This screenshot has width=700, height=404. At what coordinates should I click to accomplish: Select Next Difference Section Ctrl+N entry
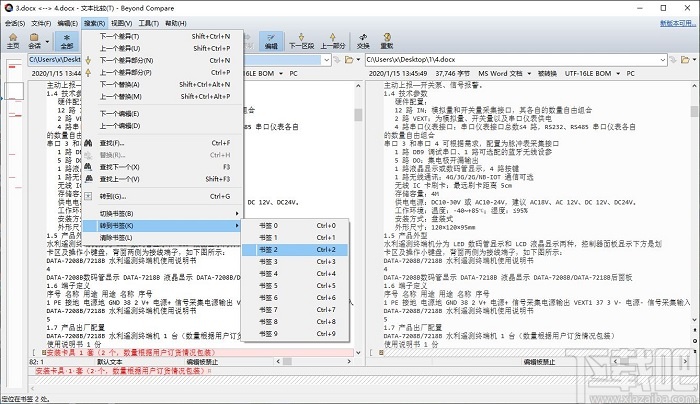point(162,60)
